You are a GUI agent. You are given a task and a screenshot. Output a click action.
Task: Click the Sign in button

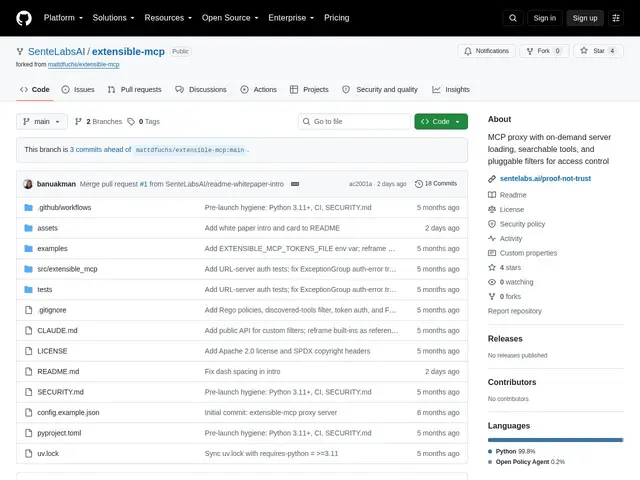pyautogui.click(x=544, y=18)
